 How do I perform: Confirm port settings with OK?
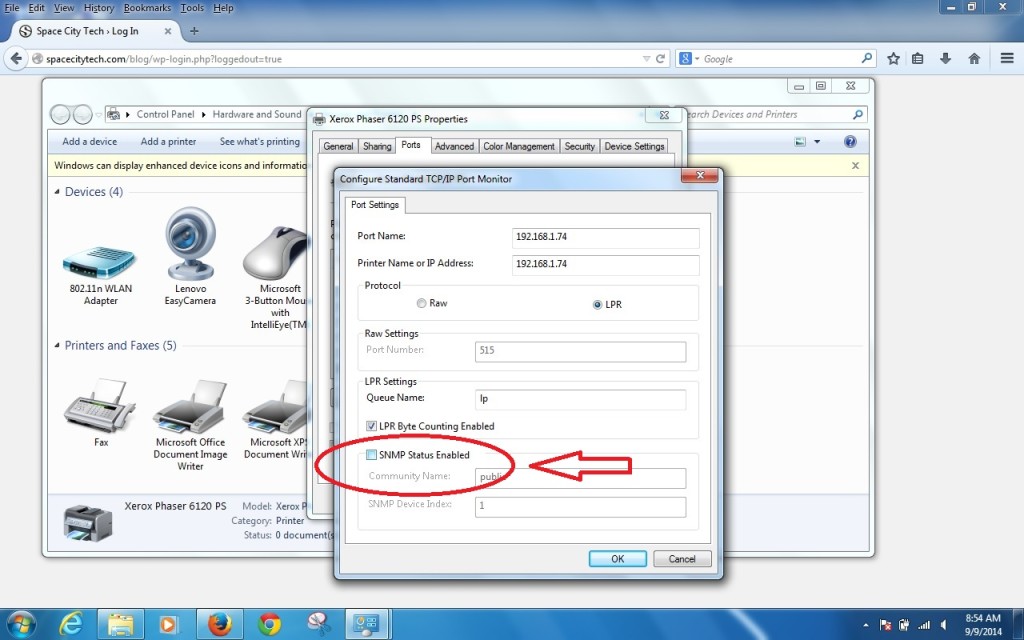coord(617,559)
